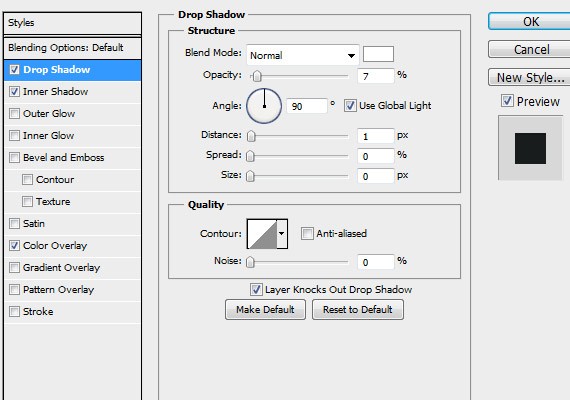Viewport: 570px width, 400px height.
Task: Click the Angle dial control
Action: coord(264,106)
